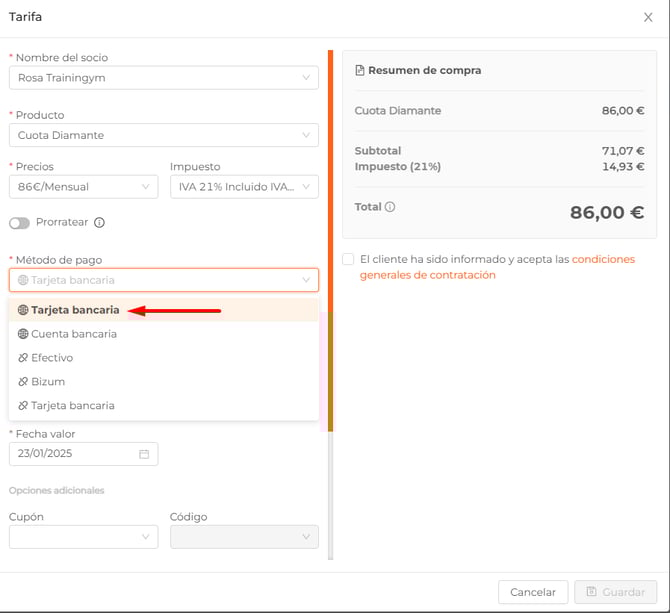Choose the last Tarjeta bancaria option
The image size is (670, 613).
pos(72,406)
